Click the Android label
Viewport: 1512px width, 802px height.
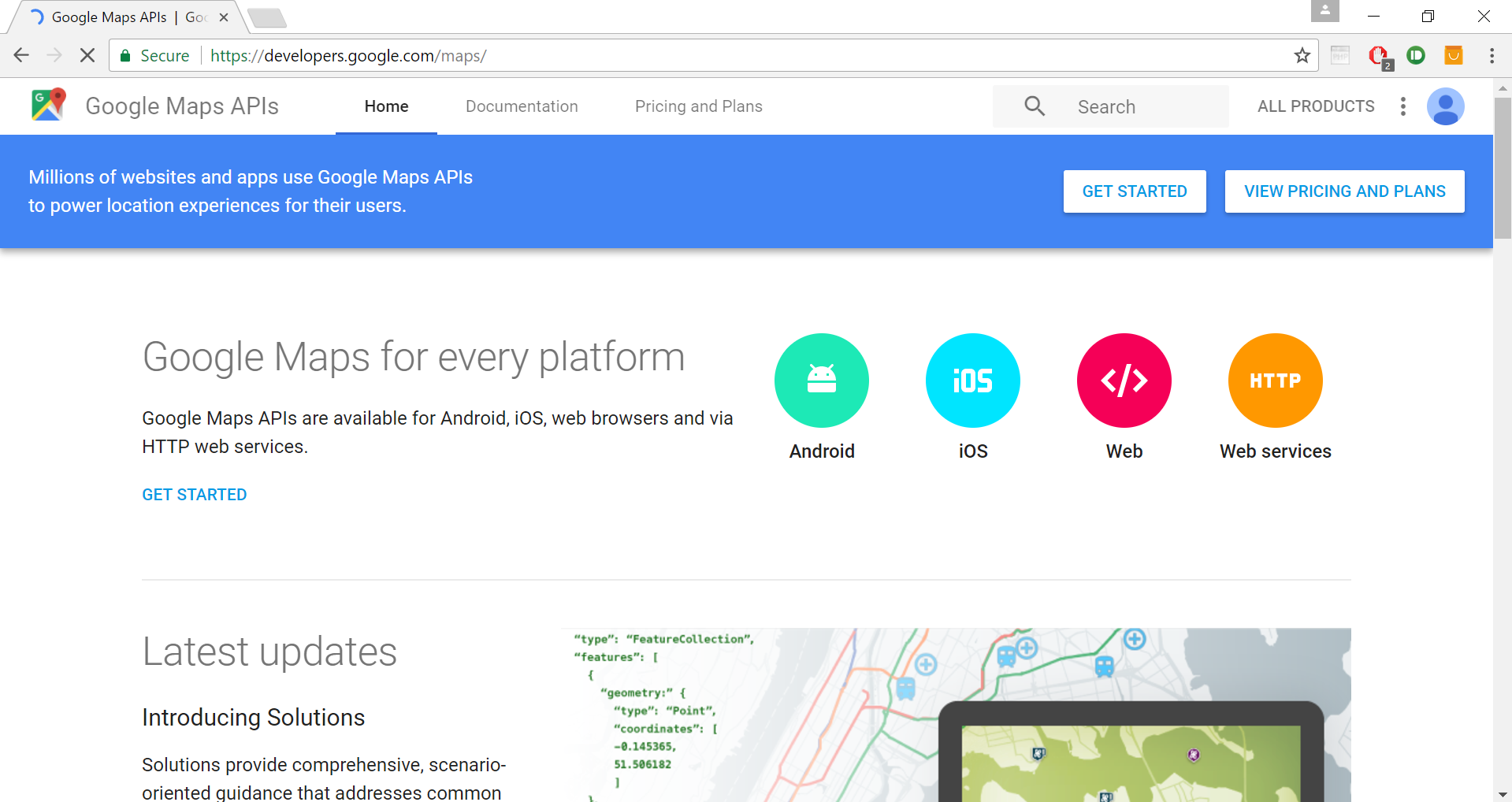(822, 451)
